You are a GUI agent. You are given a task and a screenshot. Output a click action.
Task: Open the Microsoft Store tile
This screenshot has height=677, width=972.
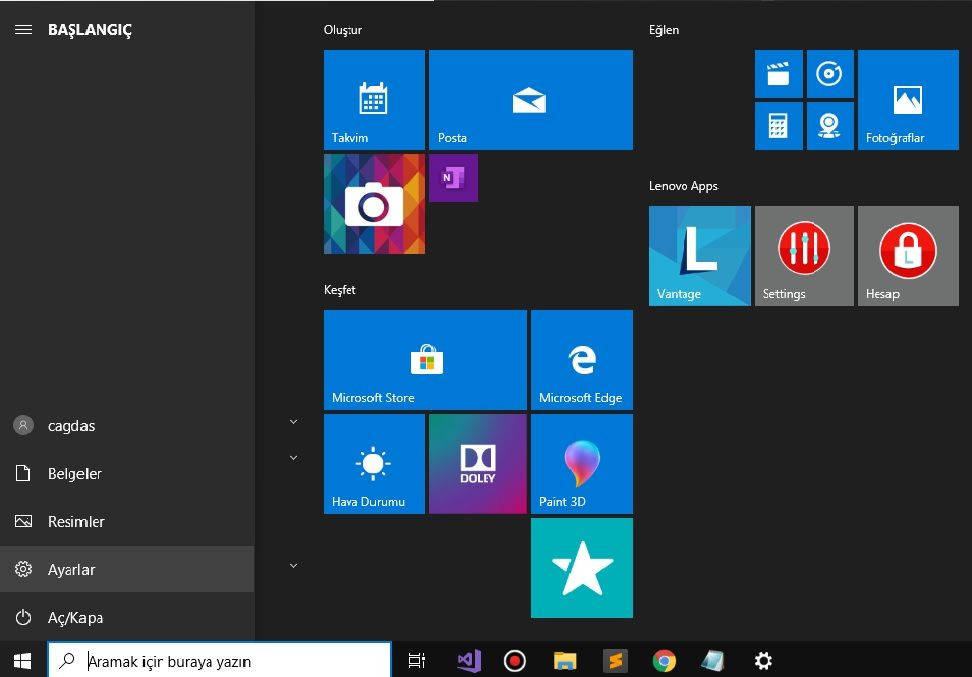pos(425,360)
